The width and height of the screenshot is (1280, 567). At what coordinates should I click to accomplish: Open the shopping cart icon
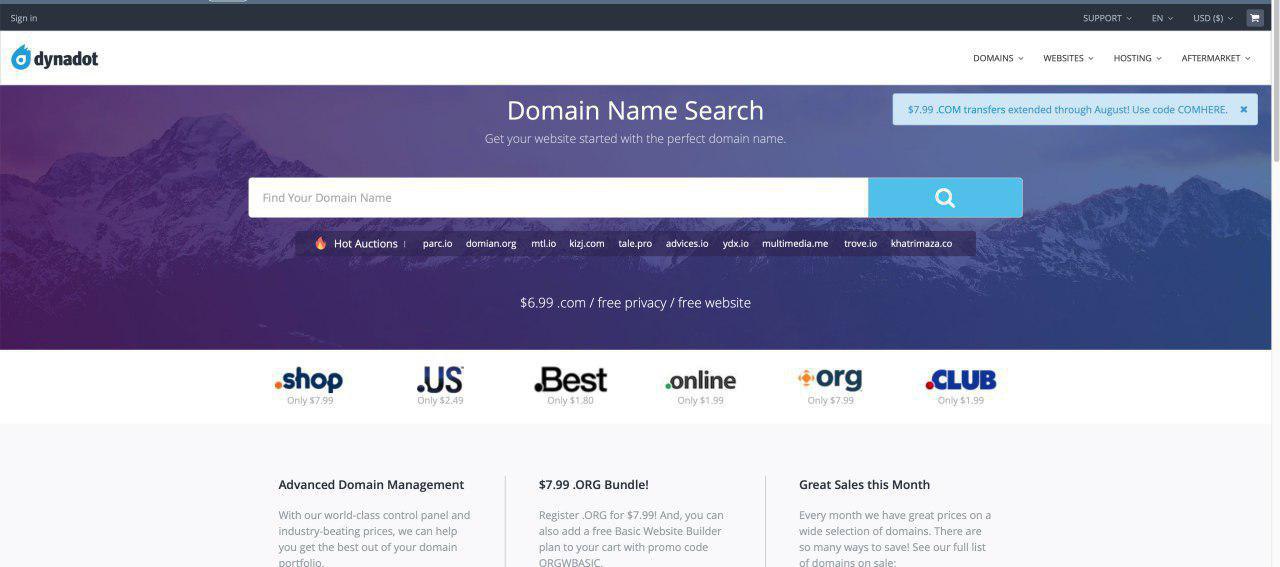(x=1255, y=18)
